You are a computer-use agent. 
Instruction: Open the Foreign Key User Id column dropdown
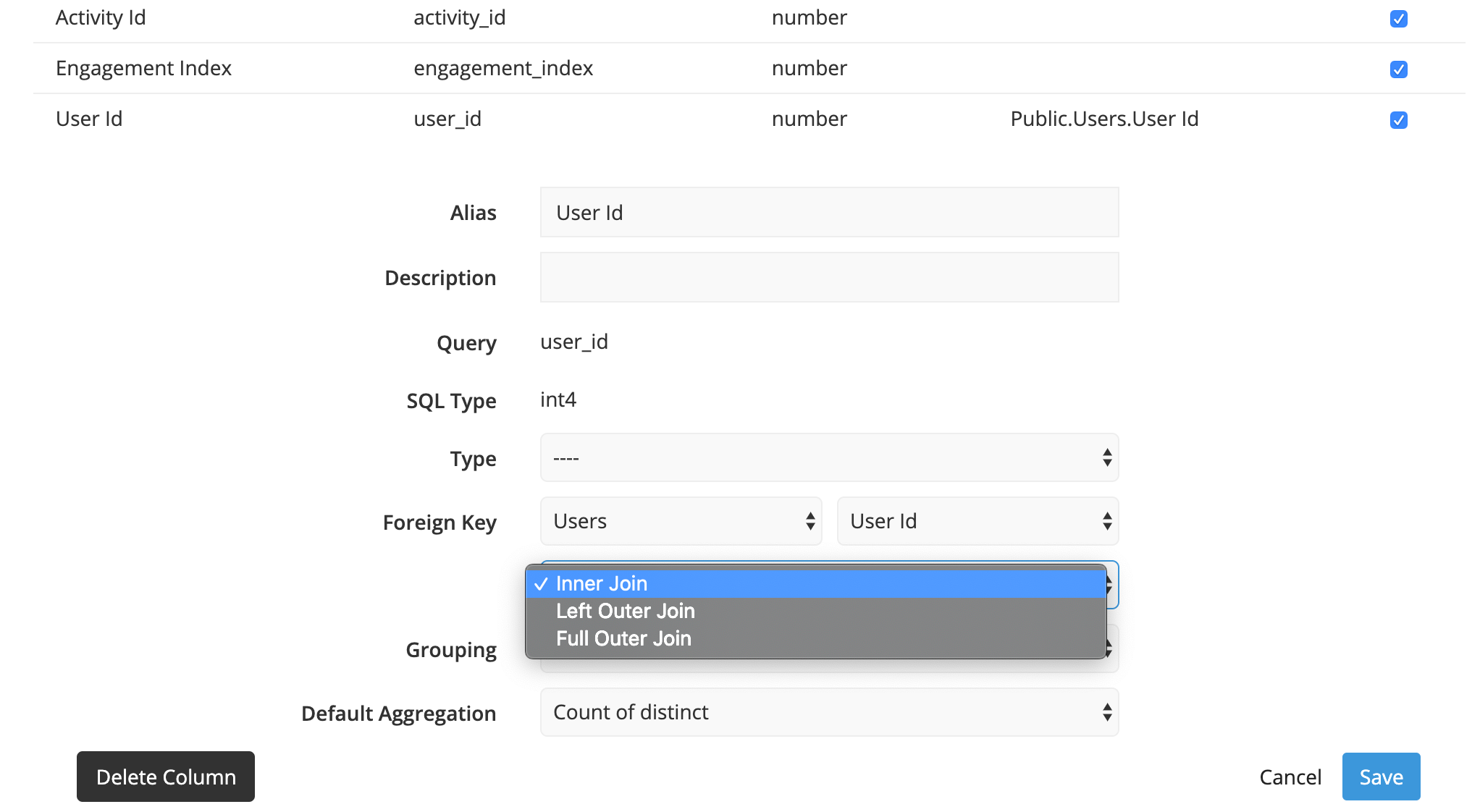tap(977, 521)
